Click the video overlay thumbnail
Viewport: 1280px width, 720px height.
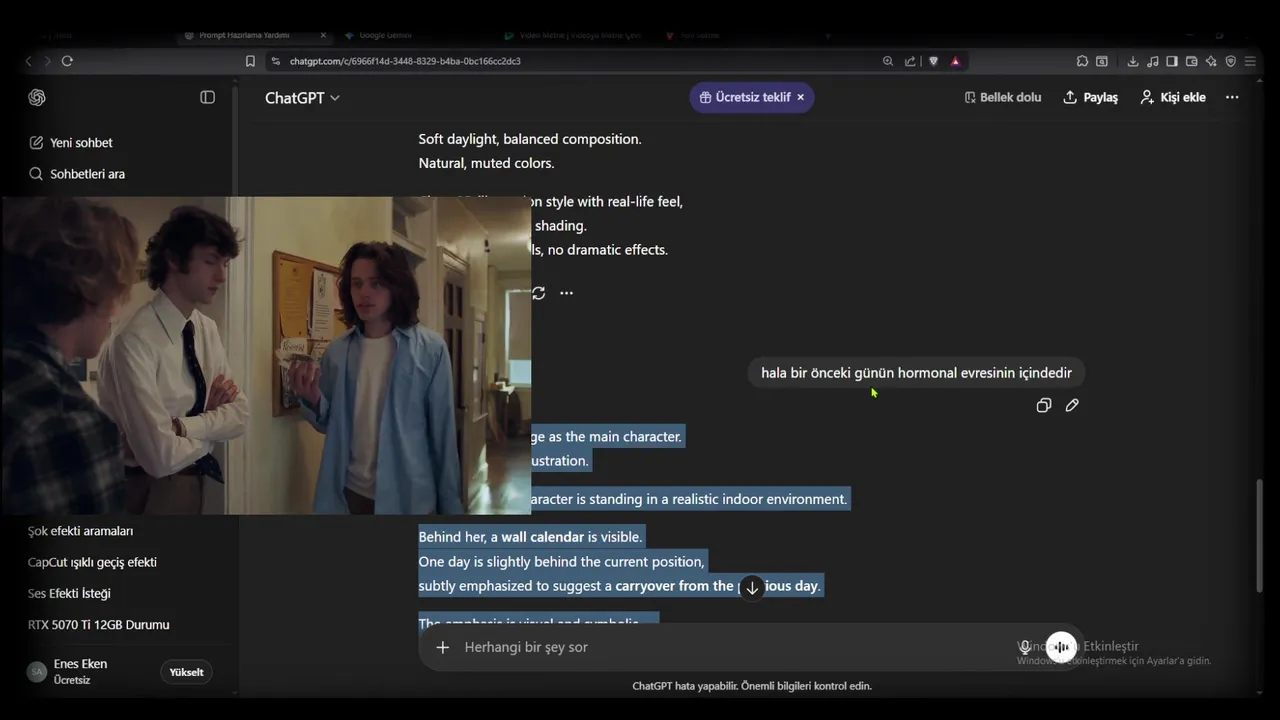click(266, 355)
